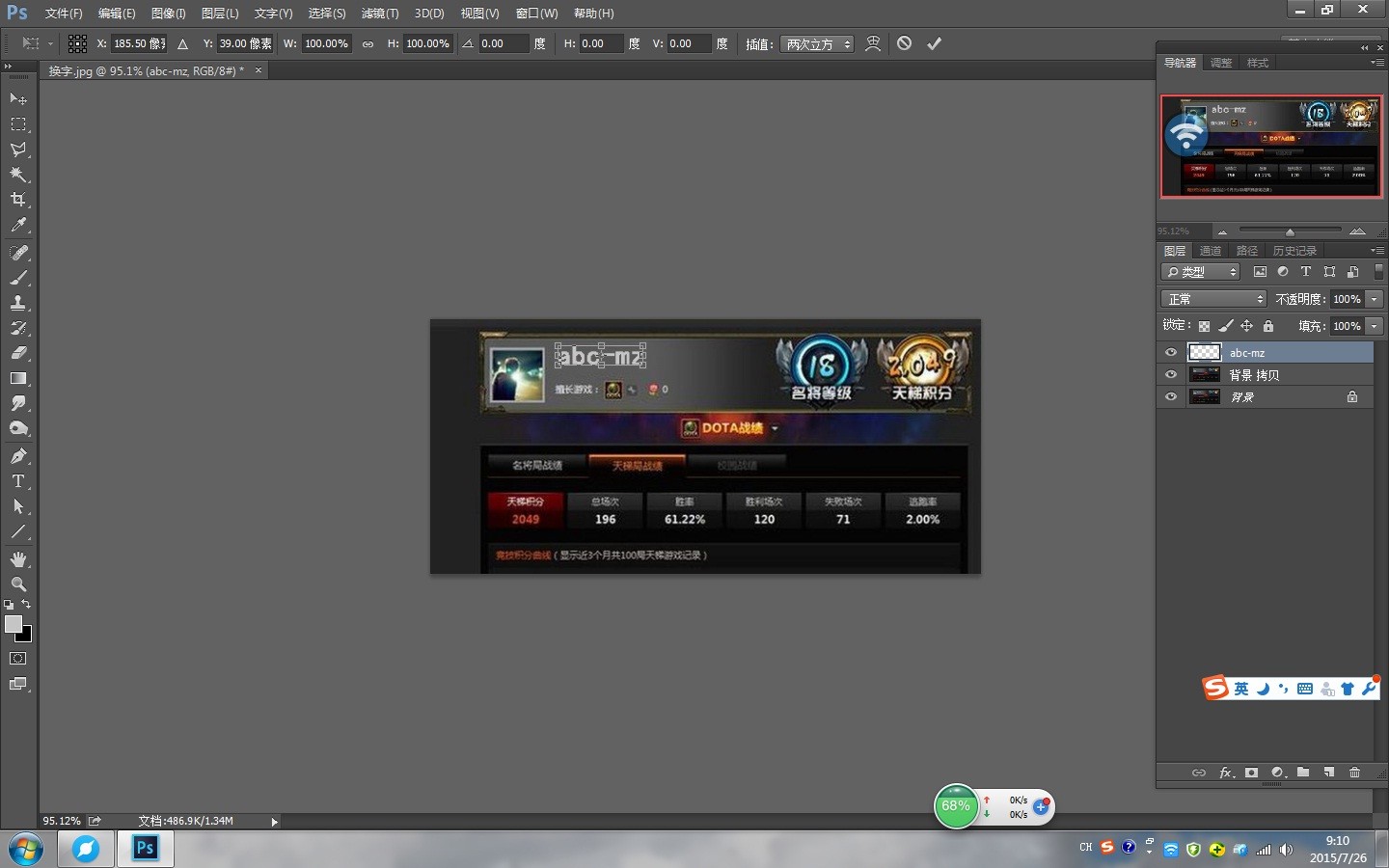The image size is (1389, 868).
Task: Click the screen mode icon in toolbox
Action: 18,684
